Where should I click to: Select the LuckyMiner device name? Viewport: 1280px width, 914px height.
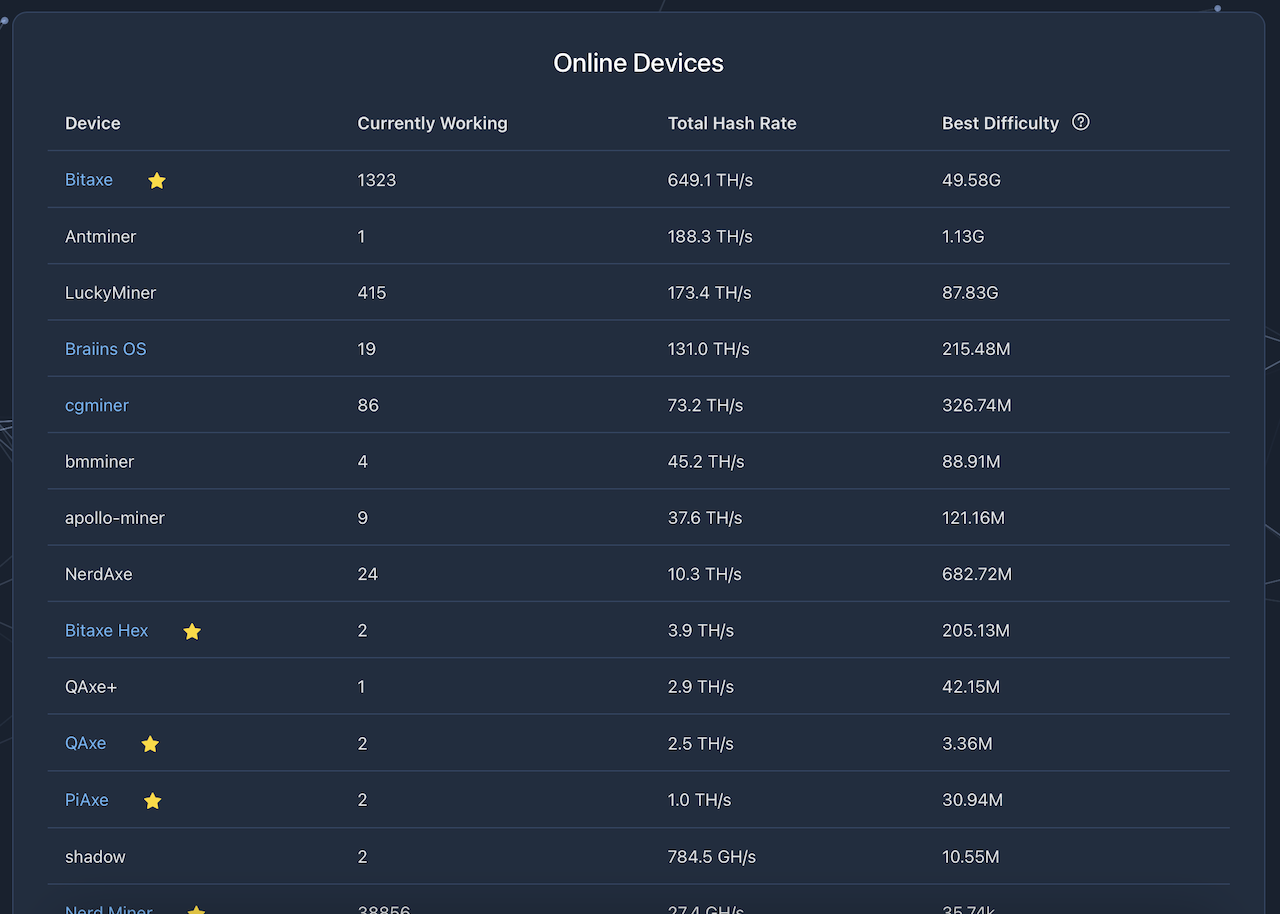coord(110,293)
